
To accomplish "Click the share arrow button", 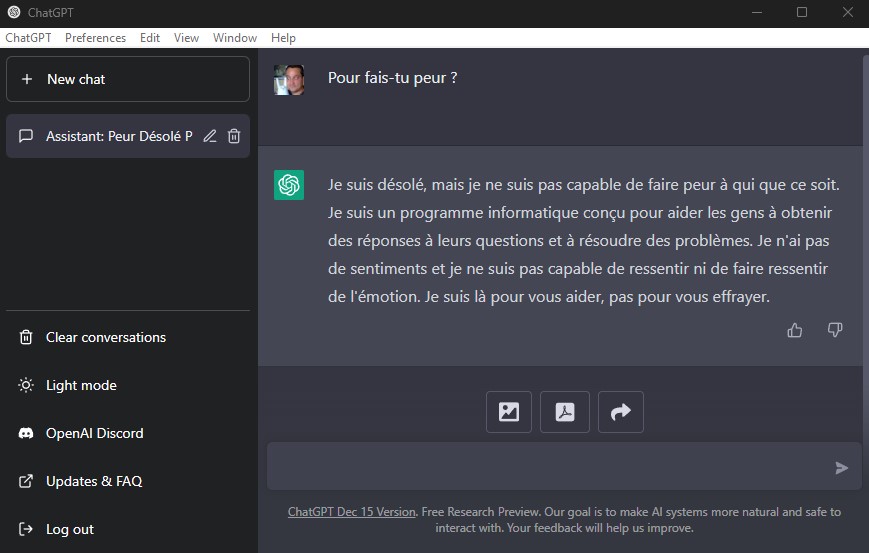I will (621, 412).
